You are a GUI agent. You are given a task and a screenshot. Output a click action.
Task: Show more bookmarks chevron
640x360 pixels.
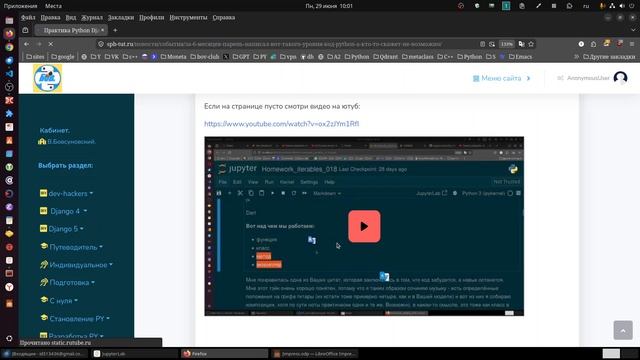[x=576, y=57]
